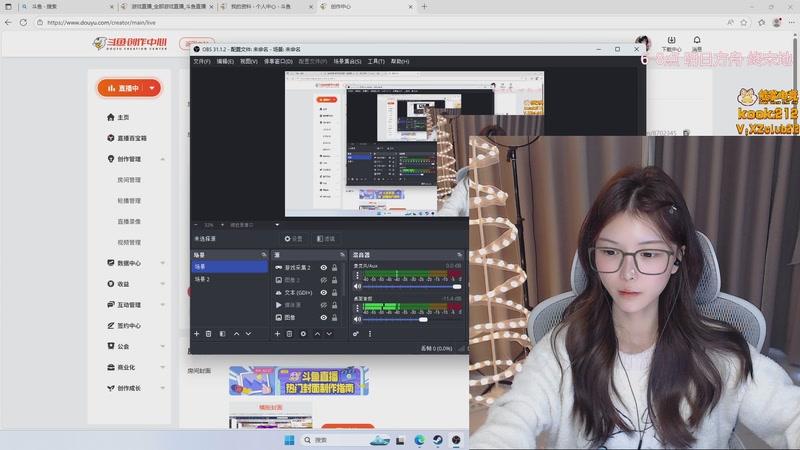
Task: Hide the bottom 图像 source via eye icon
Action: point(323,317)
